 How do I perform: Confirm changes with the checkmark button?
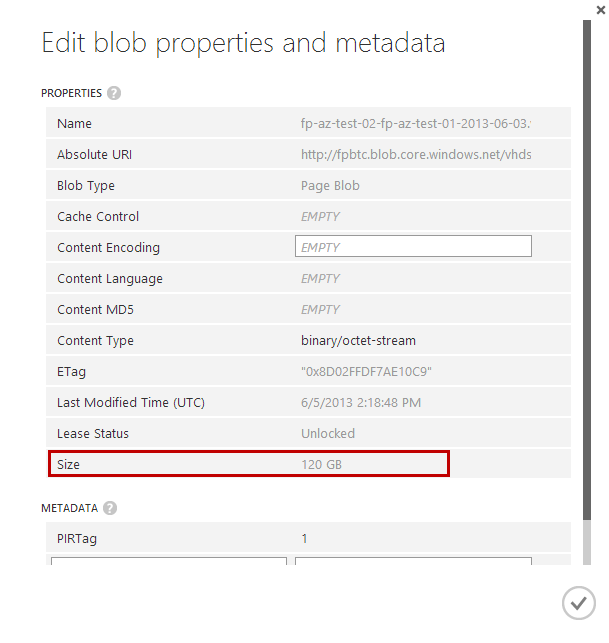tap(578, 603)
